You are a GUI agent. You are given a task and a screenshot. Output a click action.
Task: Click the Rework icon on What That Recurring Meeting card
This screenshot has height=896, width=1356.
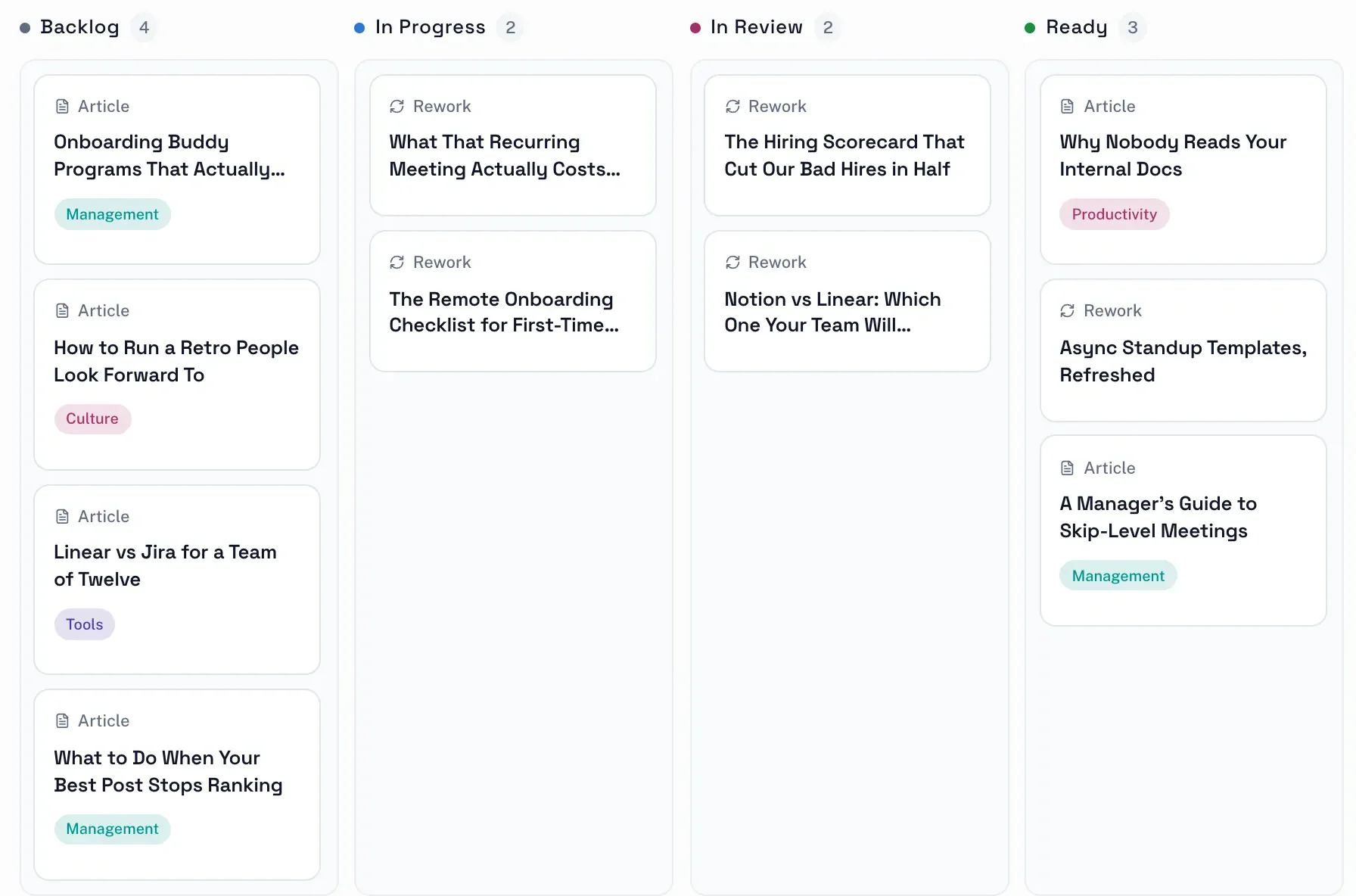pyautogui.click(x=397, y=107)
